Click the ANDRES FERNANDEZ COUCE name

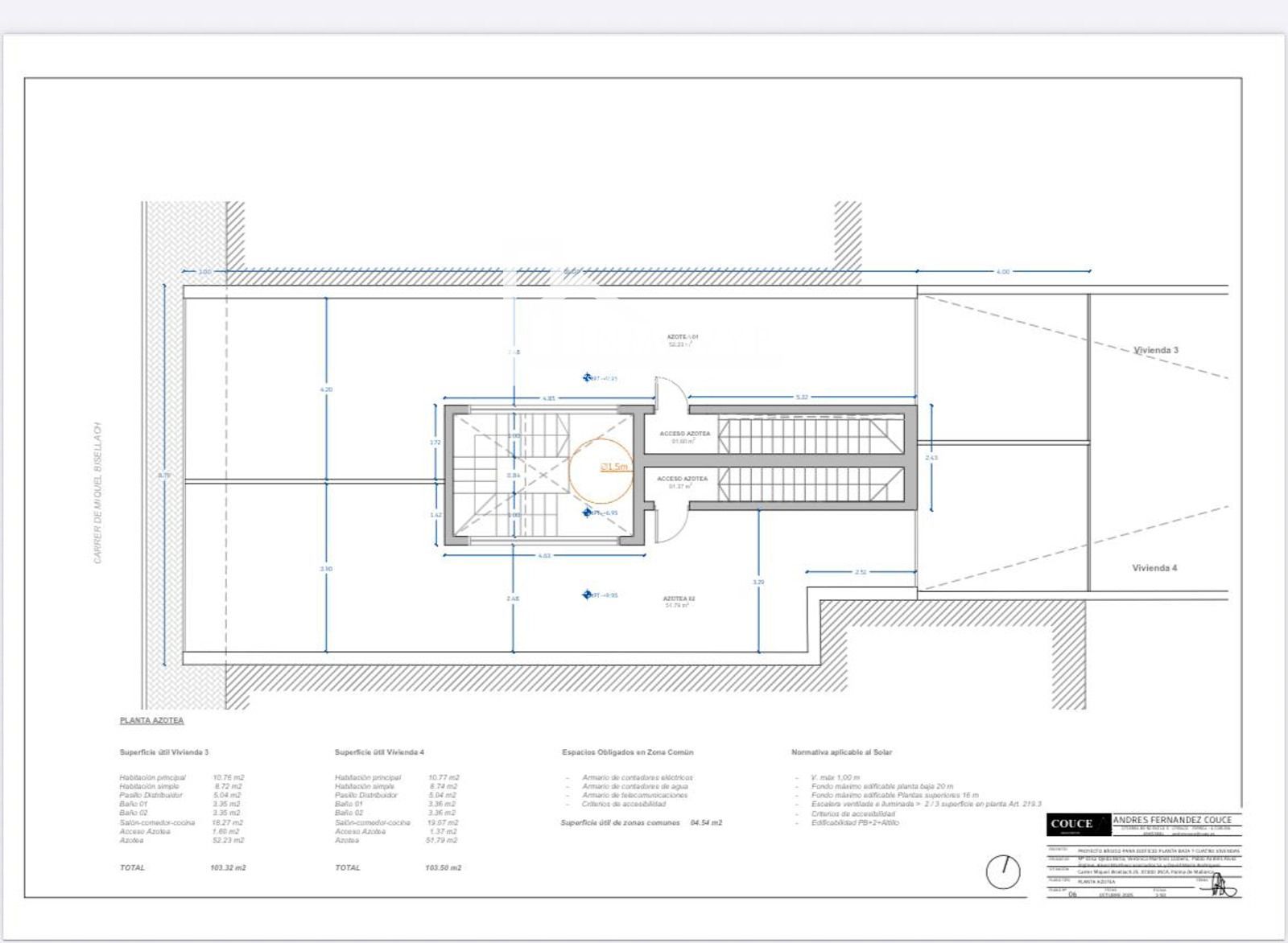(x=1172, y=819)
